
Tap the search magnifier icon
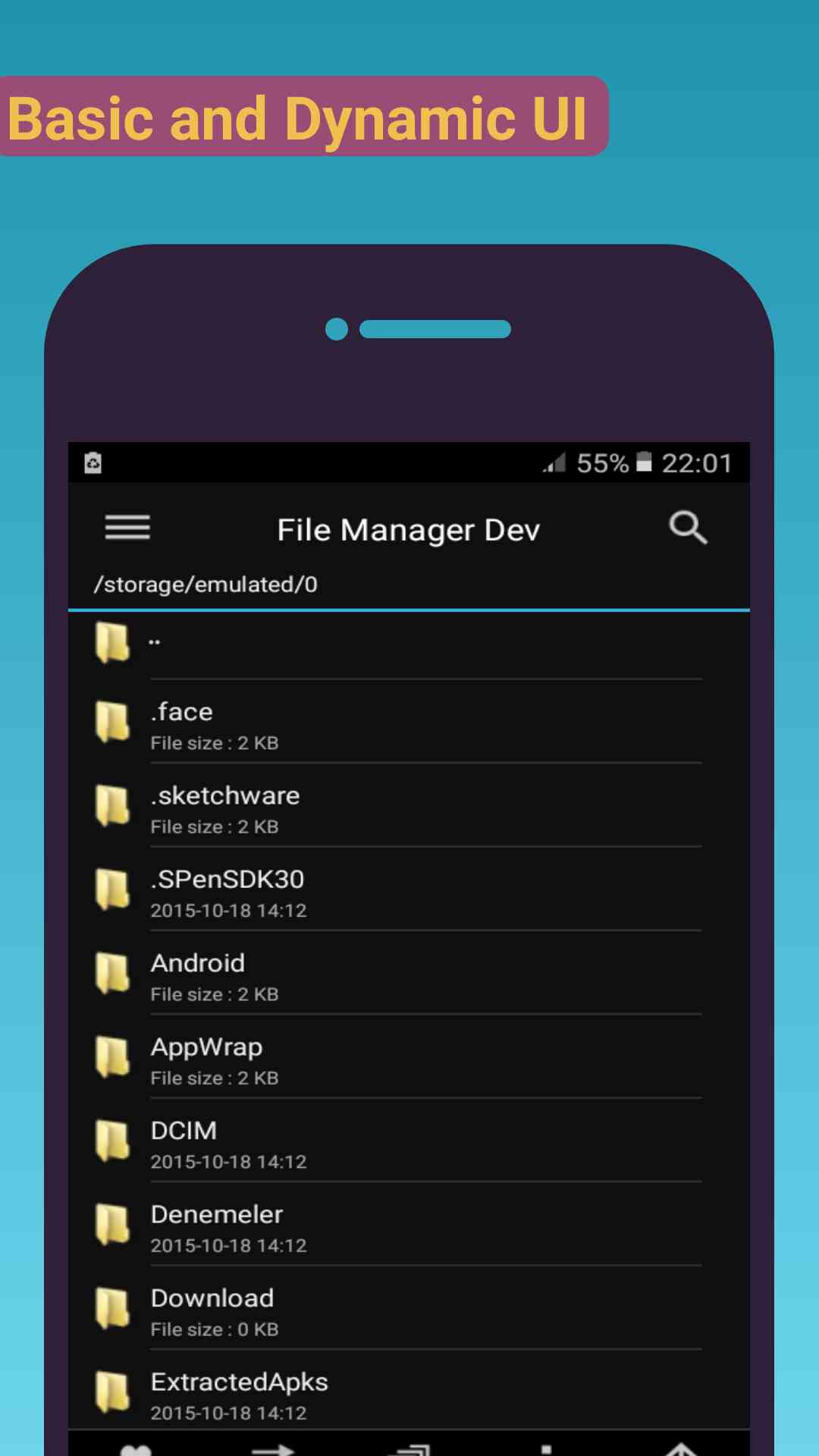point(688,528)
